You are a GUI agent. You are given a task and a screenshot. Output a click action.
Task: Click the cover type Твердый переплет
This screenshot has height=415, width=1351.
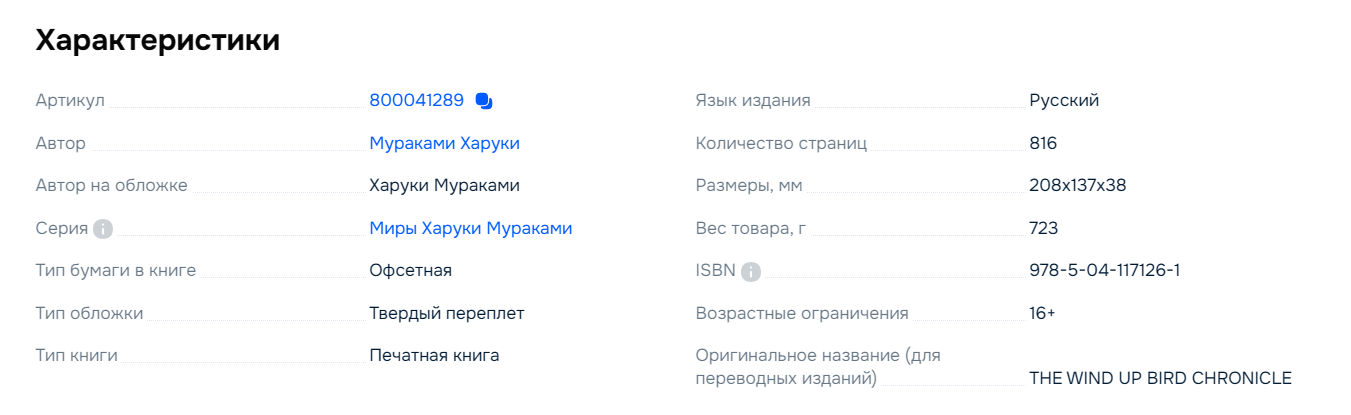pyautogui.click(x=447, y=313)
